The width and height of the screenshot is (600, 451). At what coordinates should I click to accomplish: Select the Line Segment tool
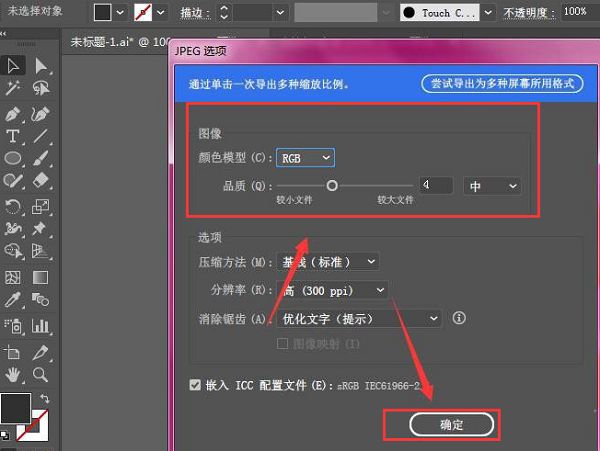coord(41,136)
